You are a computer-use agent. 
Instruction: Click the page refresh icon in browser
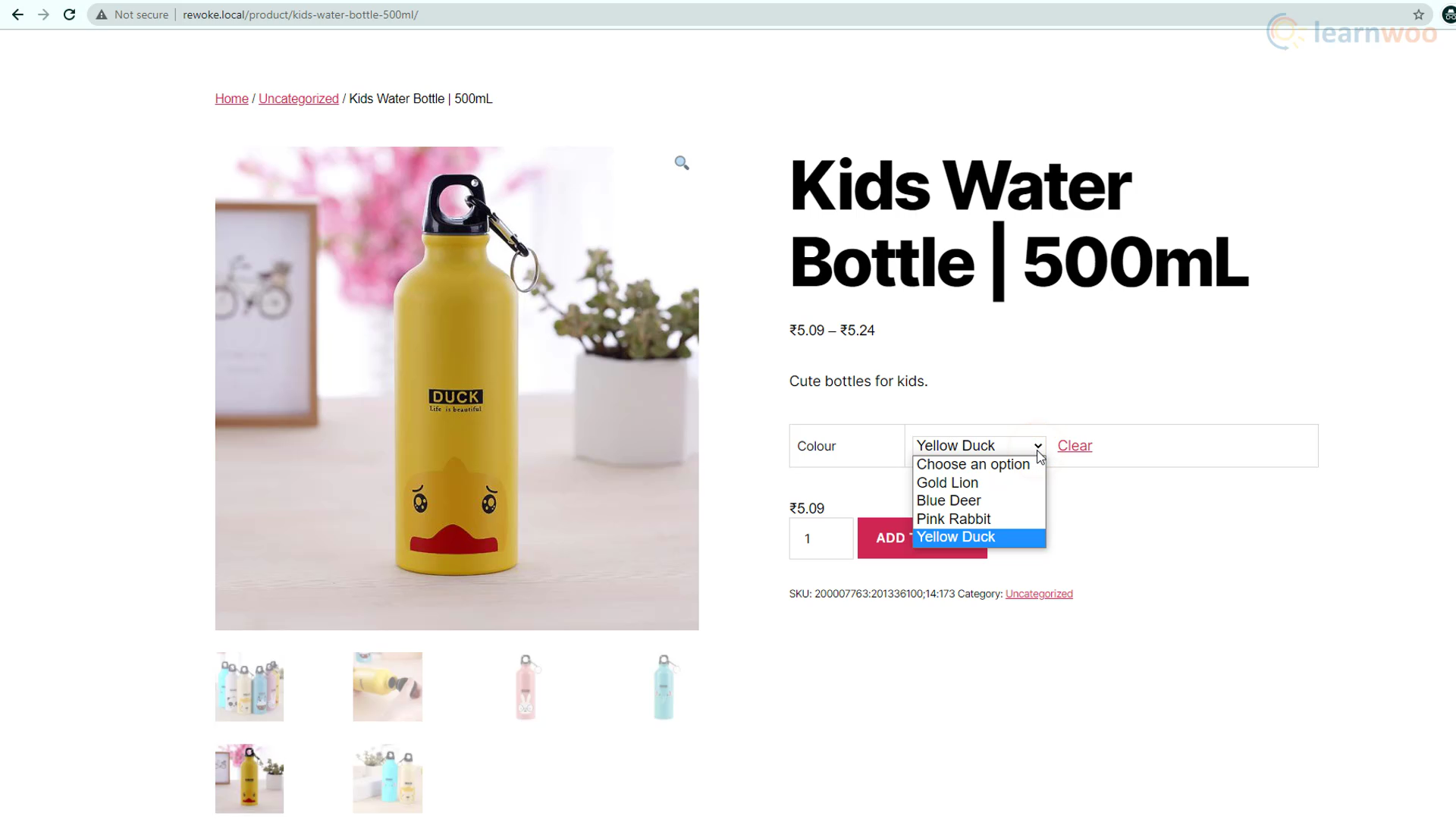69,14
